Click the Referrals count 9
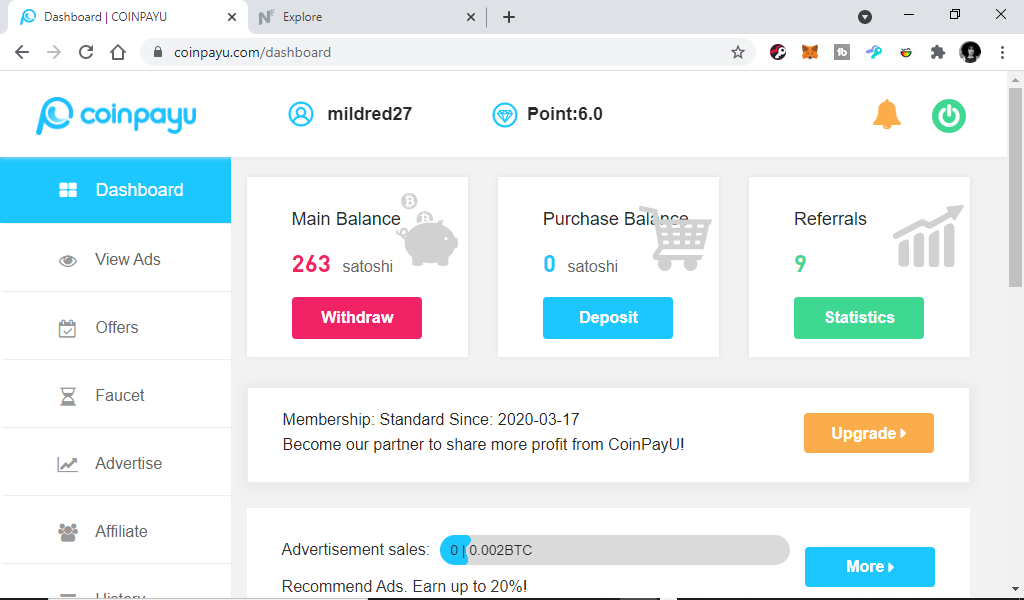 click(800, 264)
